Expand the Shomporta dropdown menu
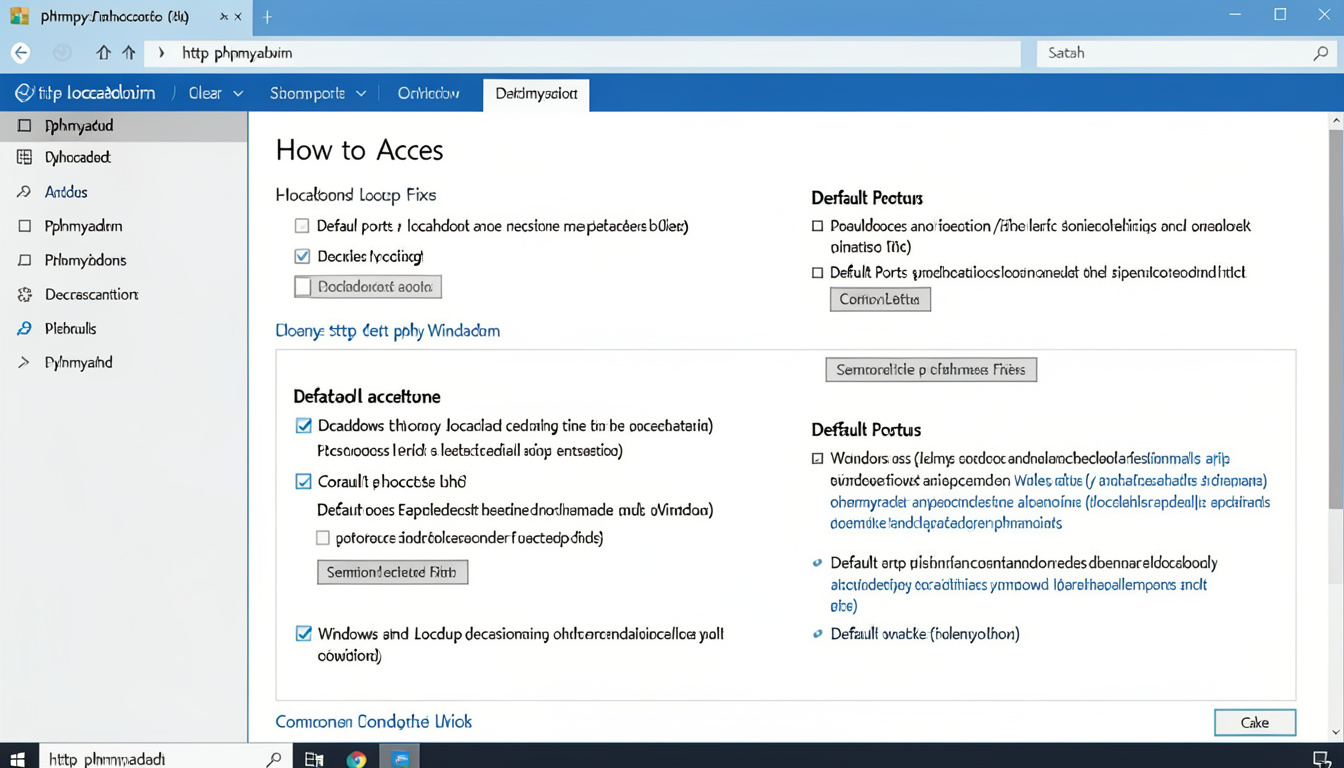Viewport: 1344px width, 768px height. pos(317,92)
